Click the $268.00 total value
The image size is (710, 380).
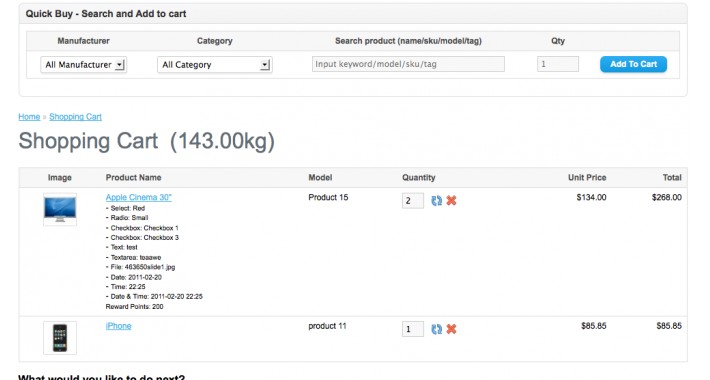(x=667, y=197)
